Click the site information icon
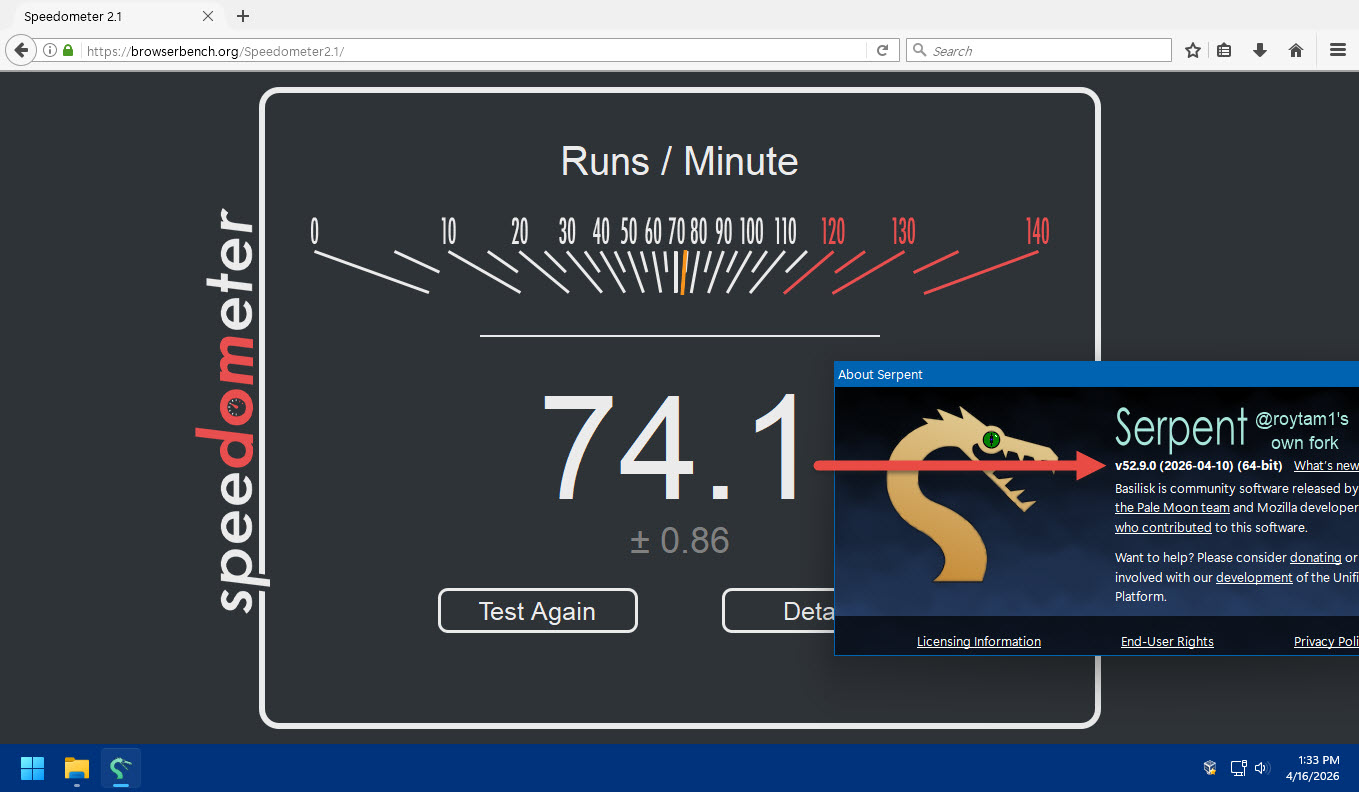The height and width of the screenshot is (792, 1359). (50, 50)
